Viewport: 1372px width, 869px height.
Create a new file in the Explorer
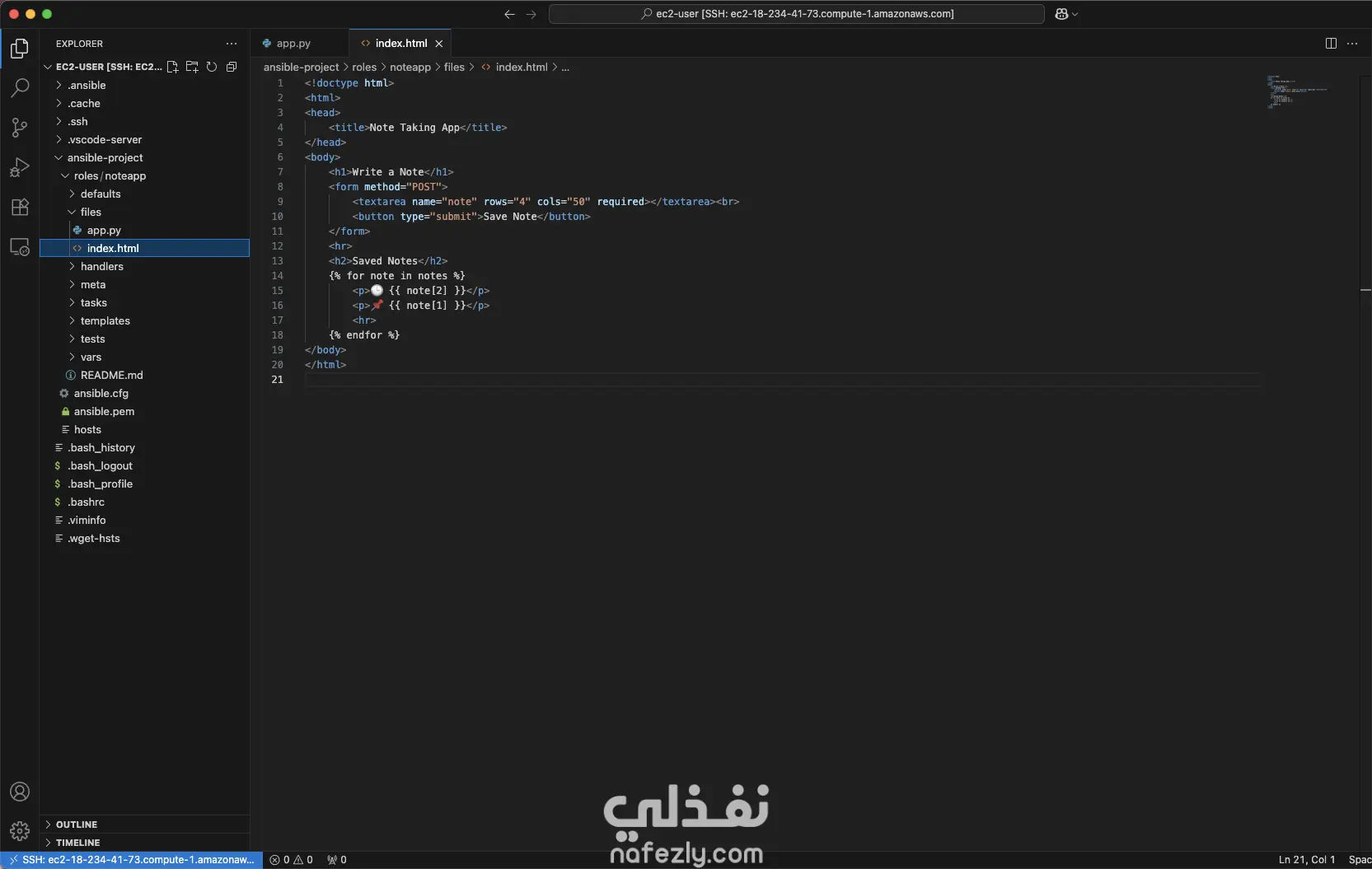point(172,67)
